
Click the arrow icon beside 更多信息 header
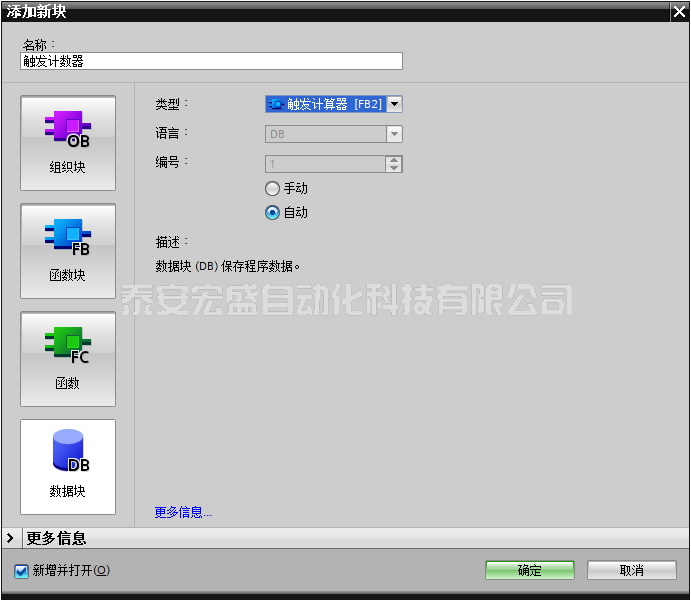(x=10, y=539)
